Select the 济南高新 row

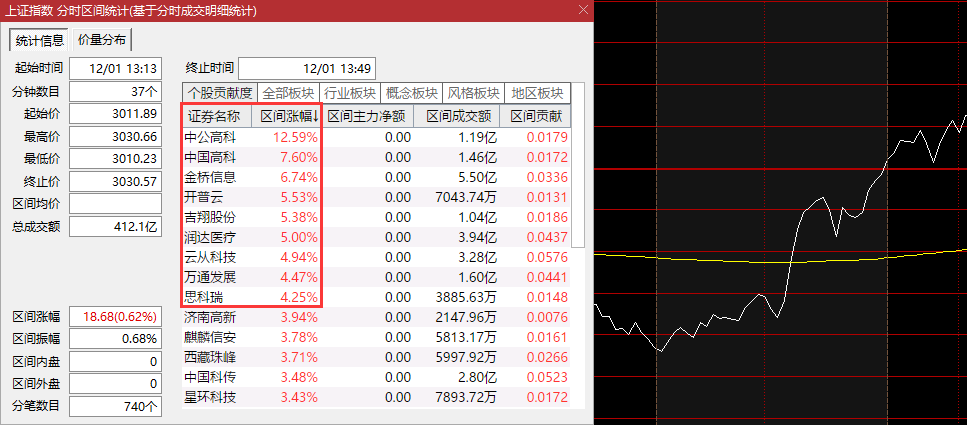(377, 318)
